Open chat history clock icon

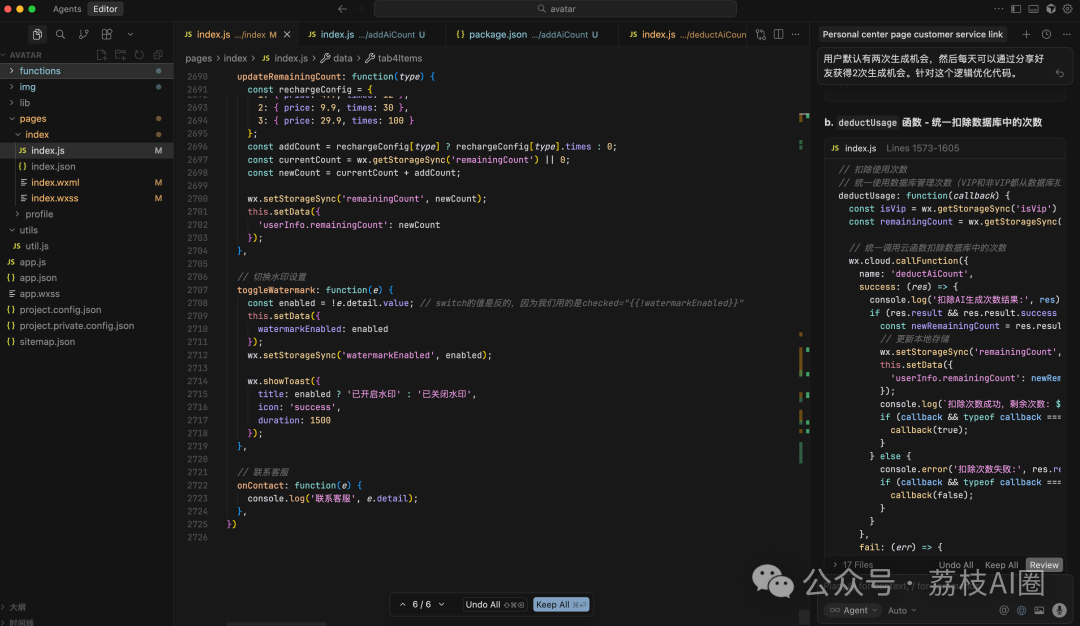[x=1046, y=34]
